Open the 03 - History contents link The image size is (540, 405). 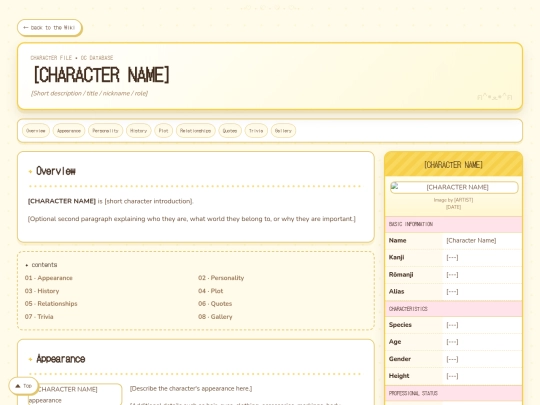click(42, 291)
